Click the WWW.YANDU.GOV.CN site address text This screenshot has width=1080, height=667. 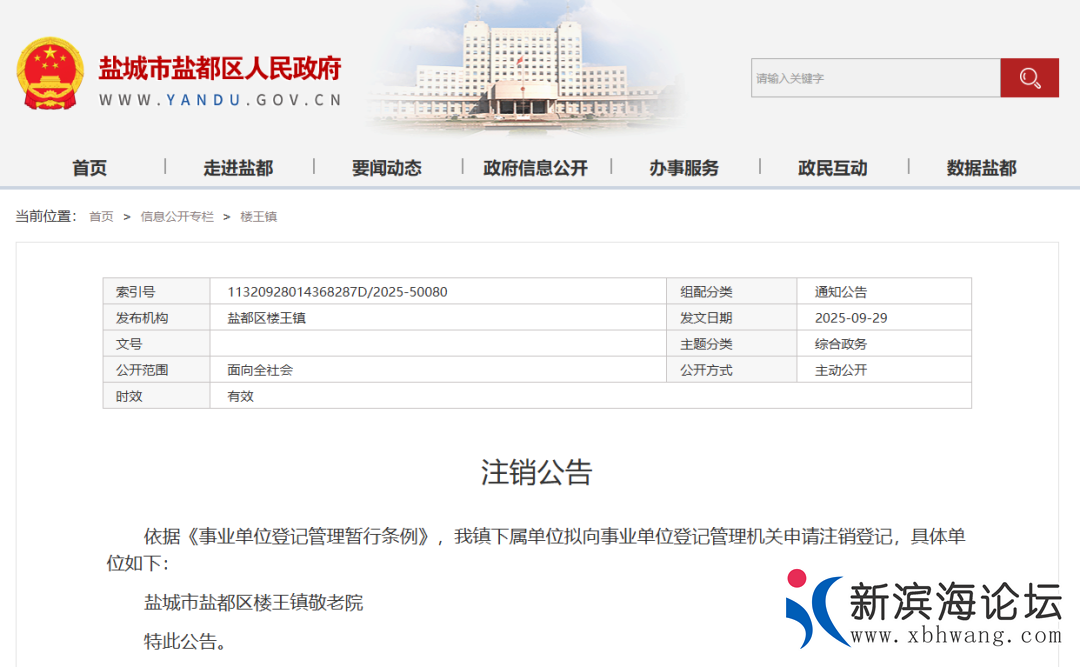(220, 100)
